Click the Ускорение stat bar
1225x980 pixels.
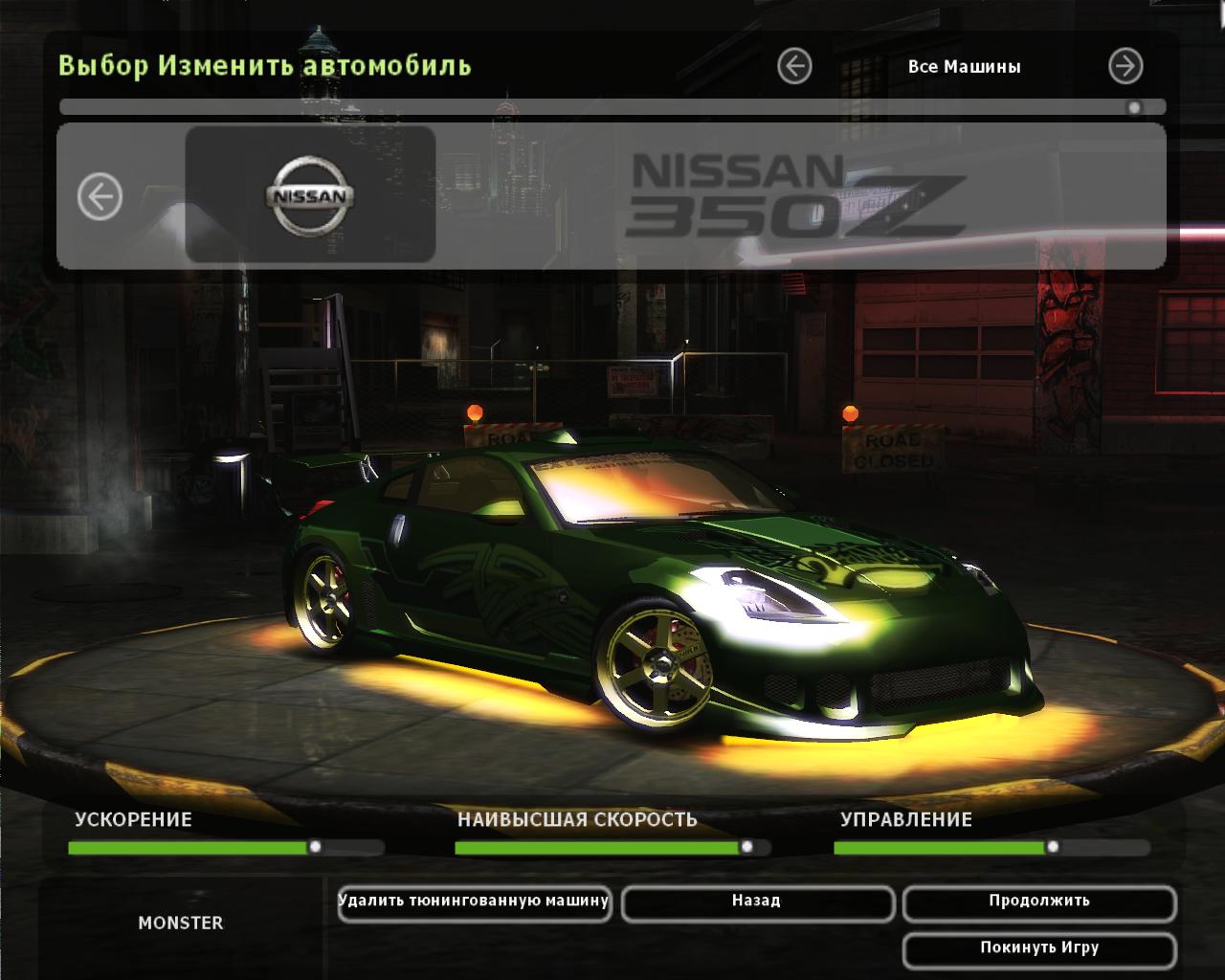point(226,847)
